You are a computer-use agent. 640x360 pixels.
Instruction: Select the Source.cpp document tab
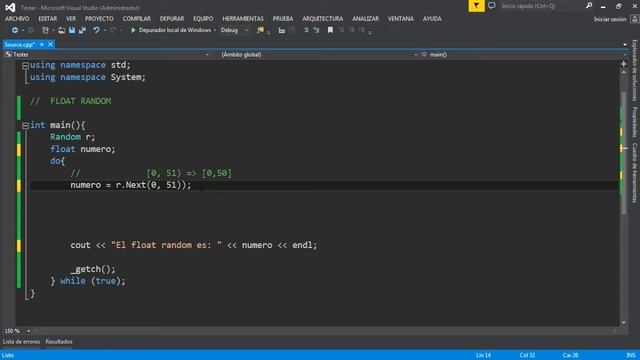(x=20, y=44)
